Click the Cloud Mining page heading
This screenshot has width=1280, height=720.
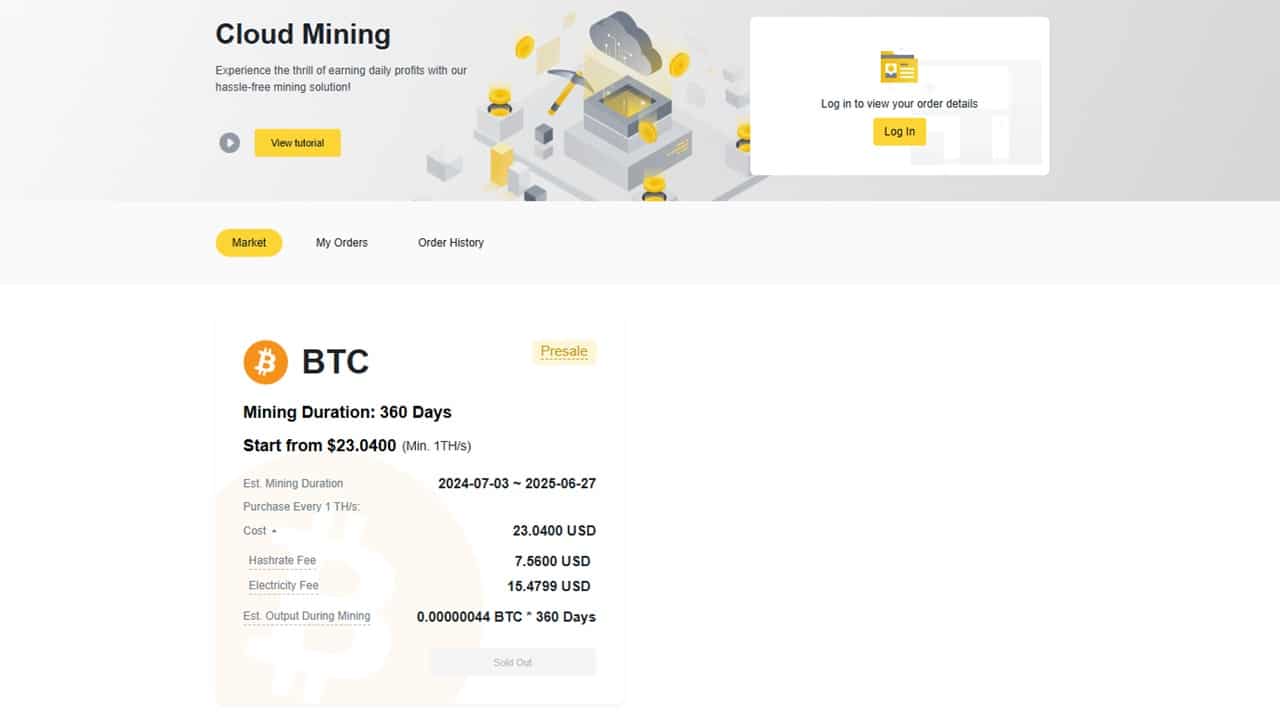[x=303, y=34]
